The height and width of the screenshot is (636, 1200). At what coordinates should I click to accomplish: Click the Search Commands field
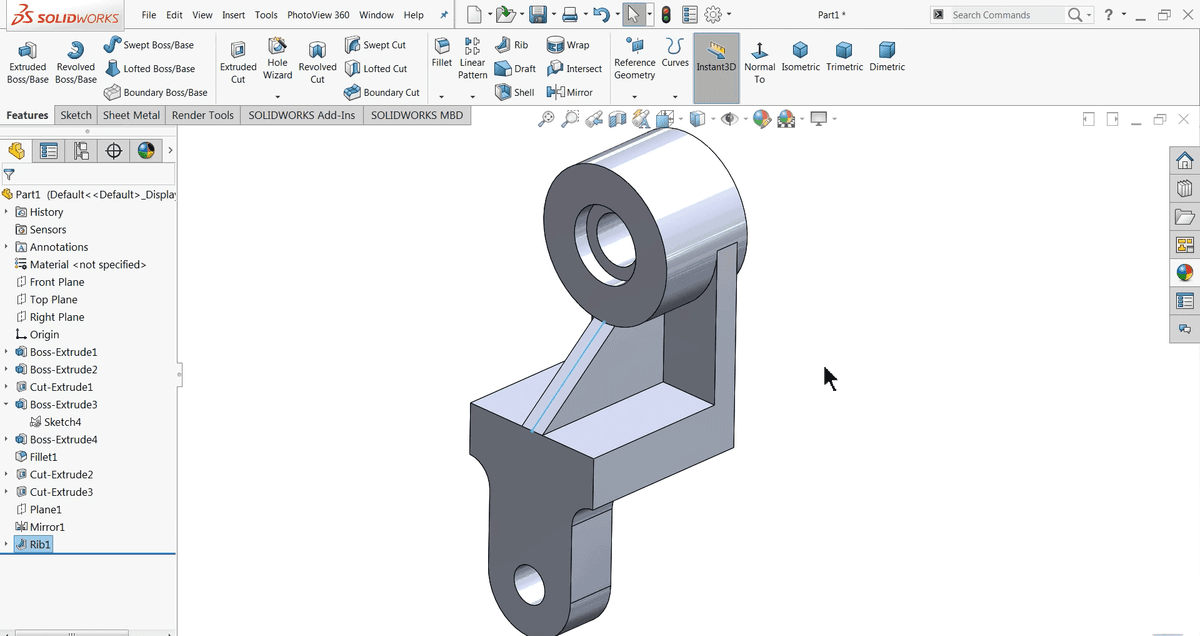tap(1003, 15)
